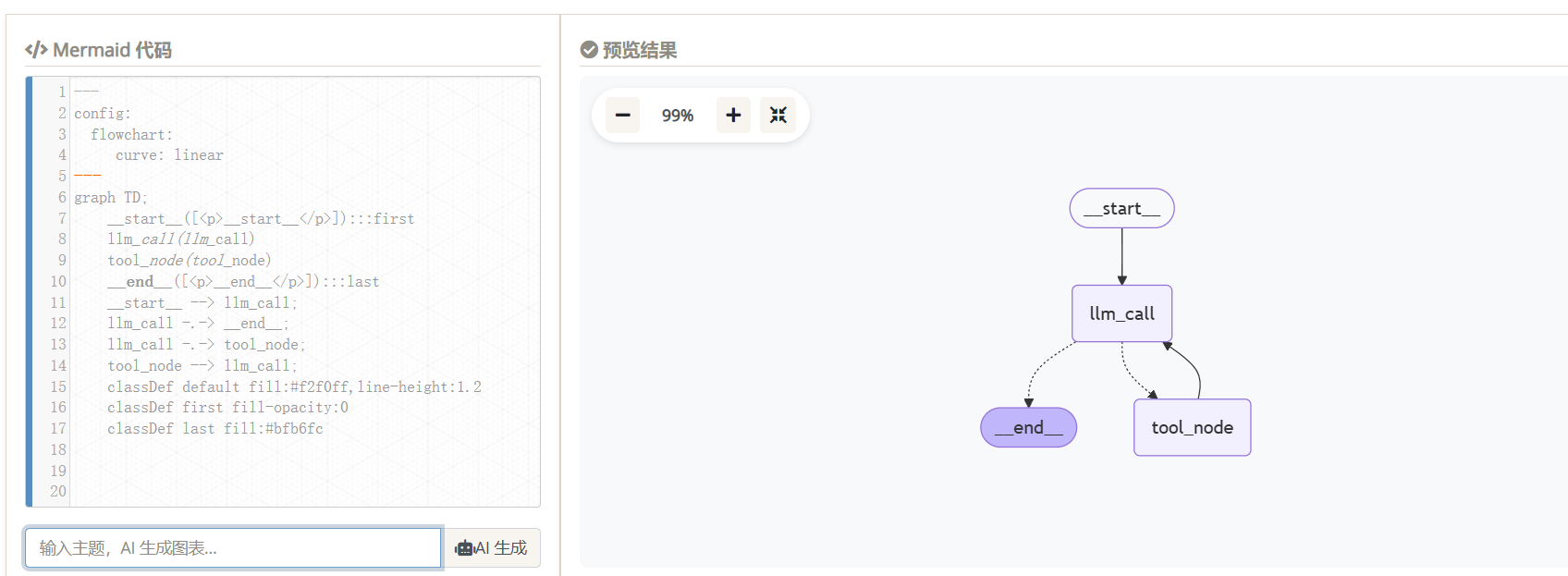Click code line '__start__ --> llm_call;'
The width and height of the screenshot is (1568, 576).
[x=202, y=303]
